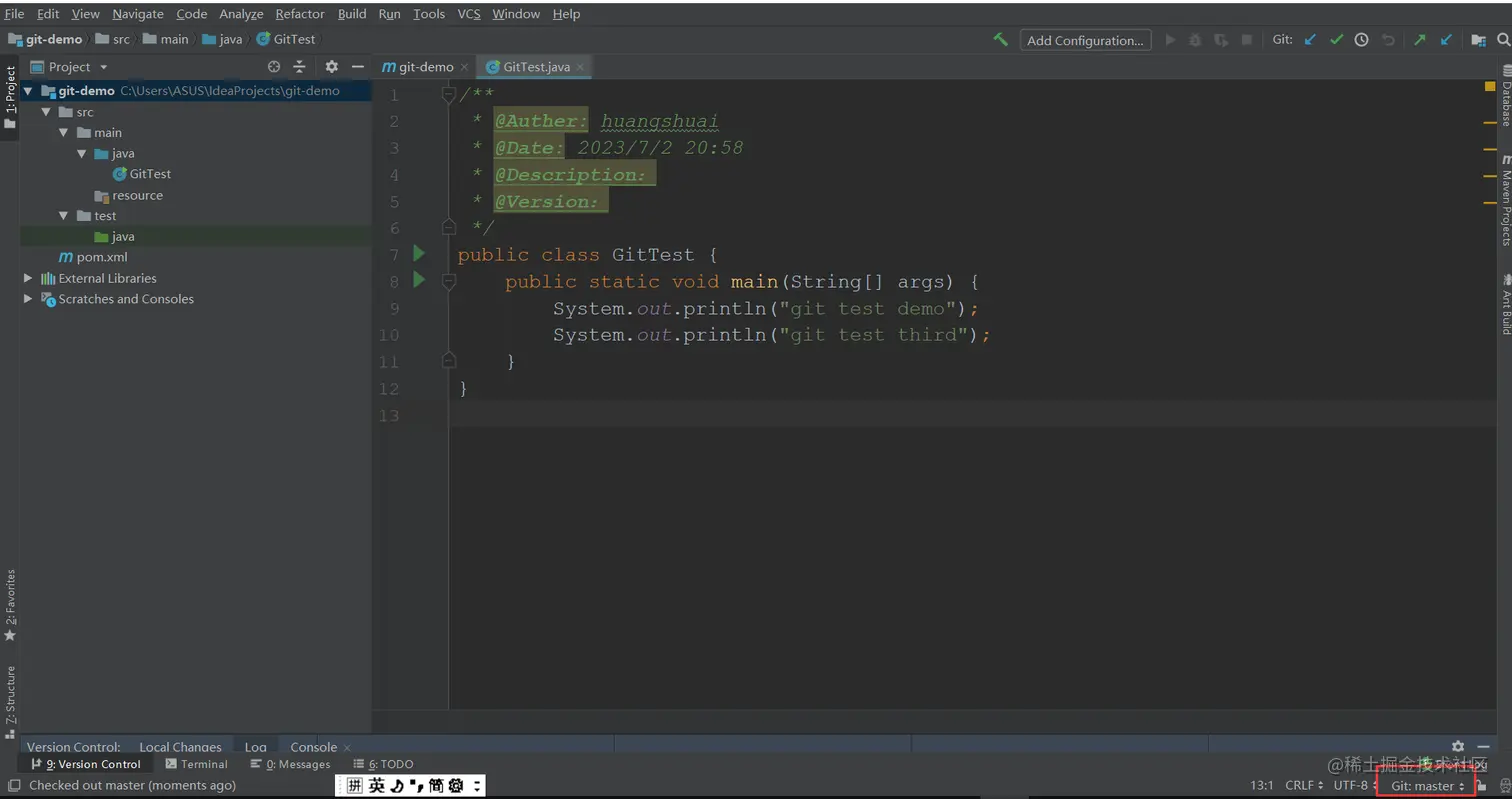1512x799 pixels.
Task: Select the resource folder in tree
Action: tap(128, 195)
